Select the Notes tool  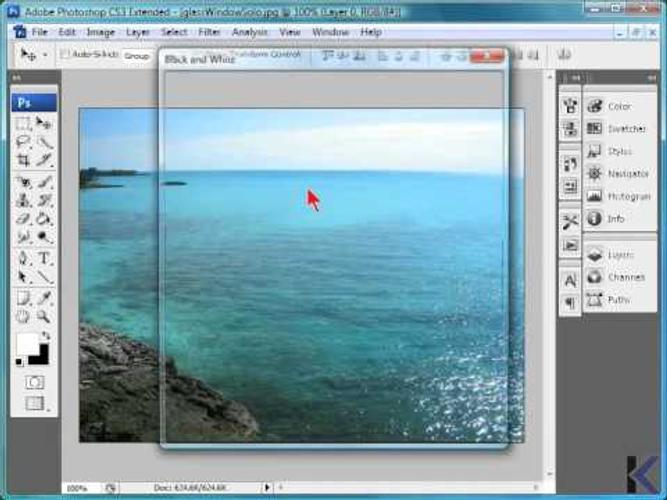click(x=23, y=298)
